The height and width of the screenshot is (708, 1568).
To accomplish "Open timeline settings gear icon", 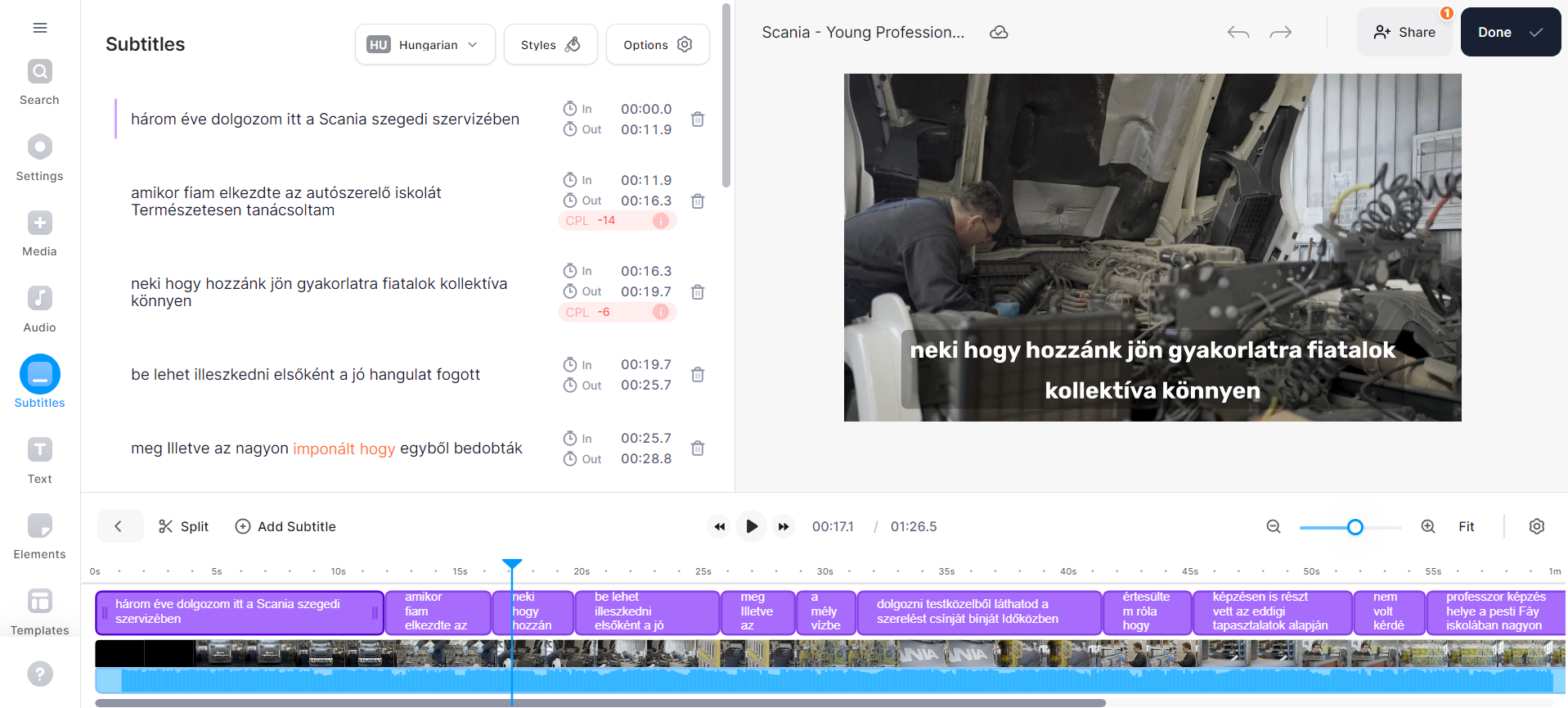I will (1536, 526).
